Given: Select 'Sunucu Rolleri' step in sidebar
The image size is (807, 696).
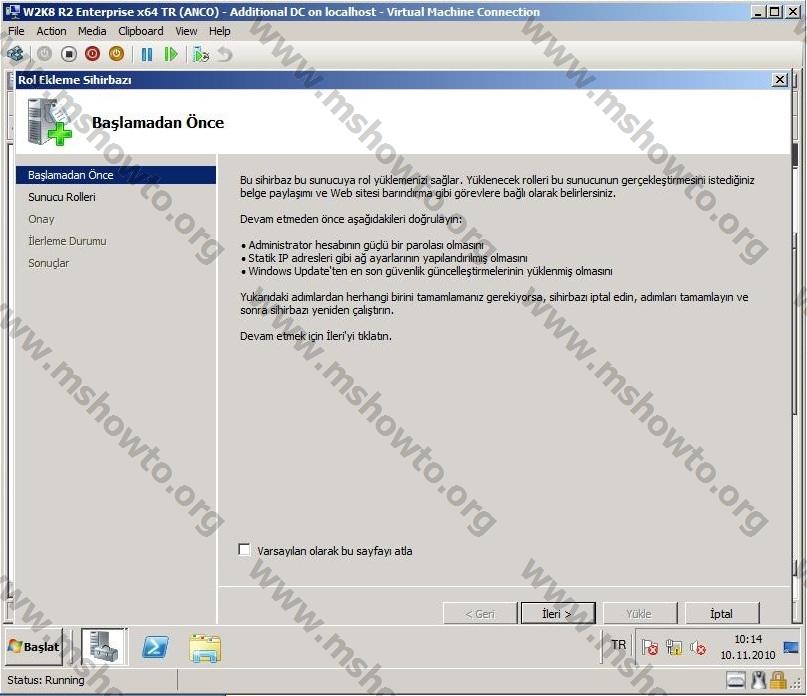Looking at the screenshot, I should point(62,197).
